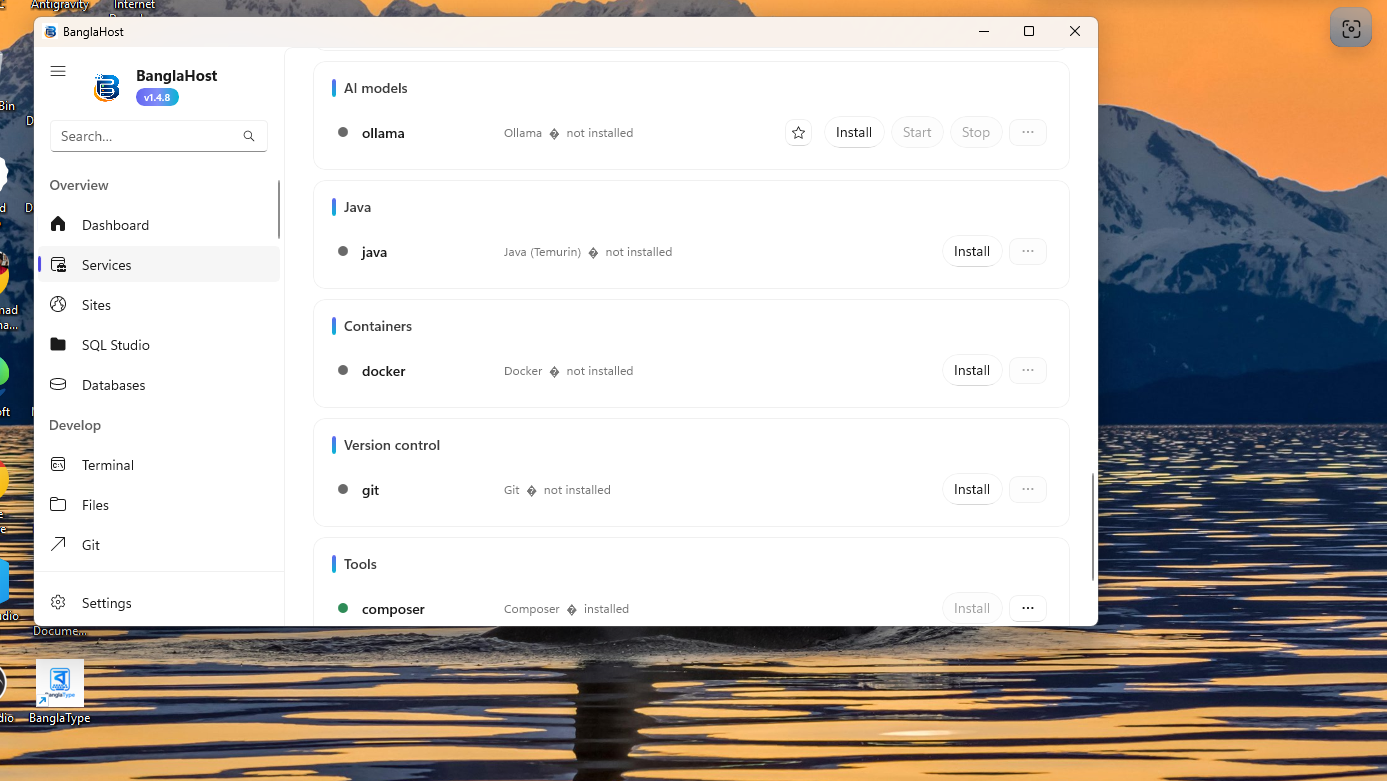Click the screen capture icon on the desktop corner
This screenshot has width=1387, height=781.
[x=1351, y=29]
